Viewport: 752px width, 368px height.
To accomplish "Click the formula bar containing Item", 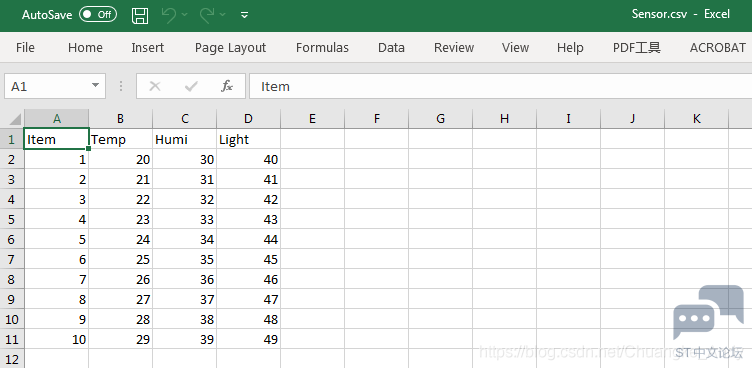I will pyautogui.click(x=501, y=86).
